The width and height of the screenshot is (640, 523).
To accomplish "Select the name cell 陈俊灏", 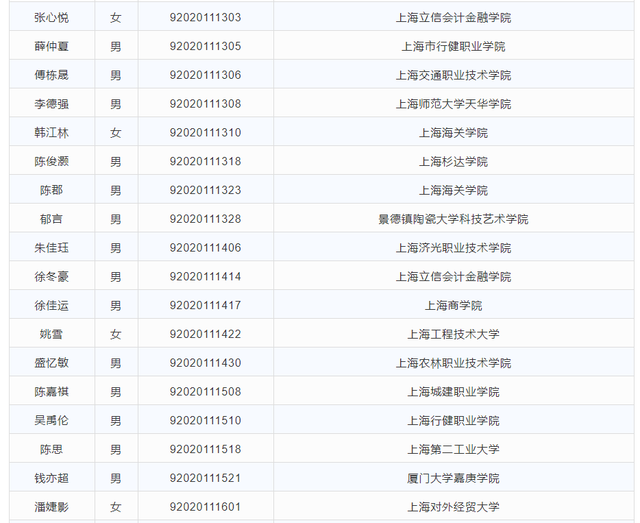I will click(x=51, y=162).
